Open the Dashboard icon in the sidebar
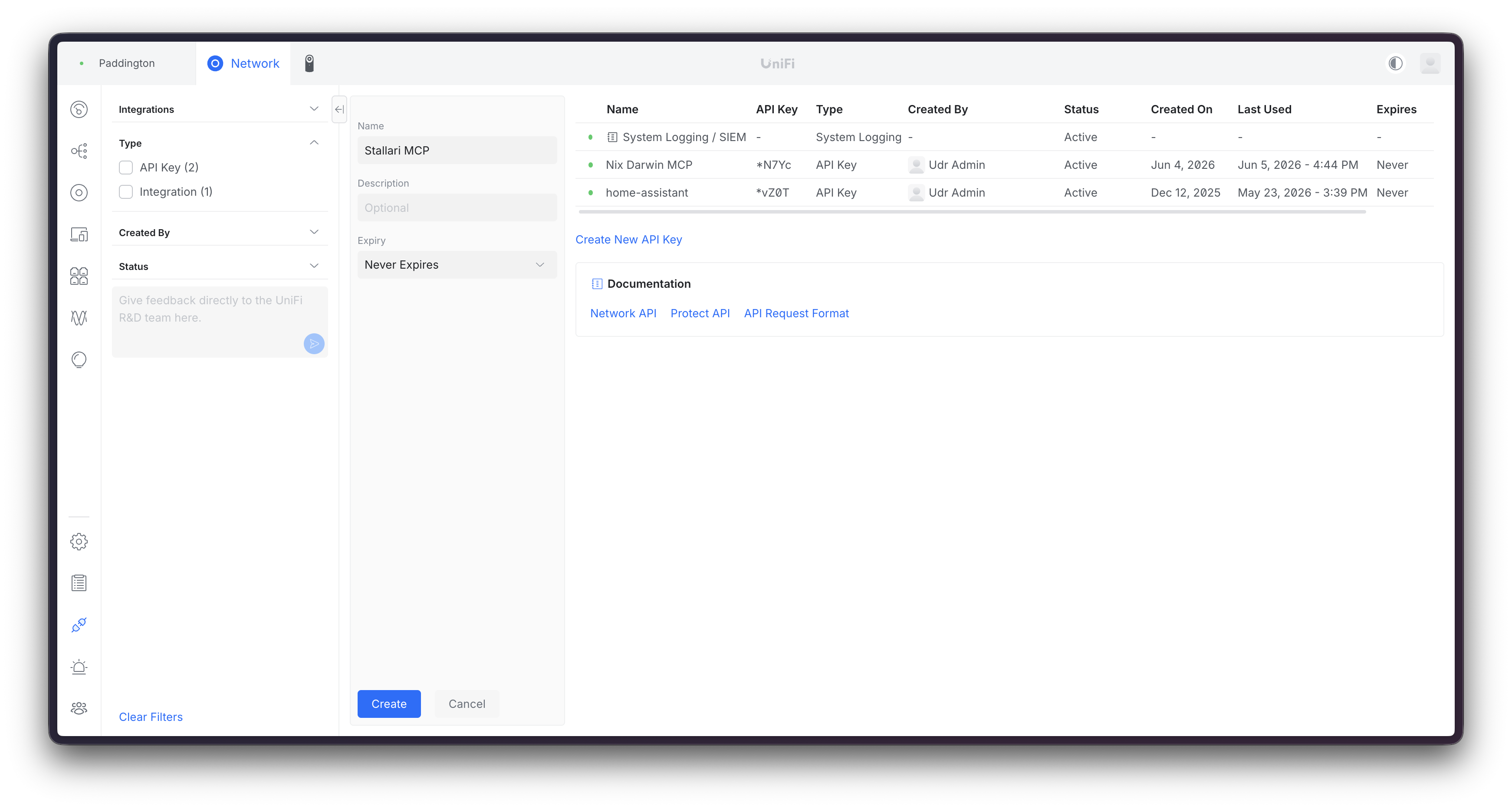This screenshot has height=809, width=1512. [79, 109]
